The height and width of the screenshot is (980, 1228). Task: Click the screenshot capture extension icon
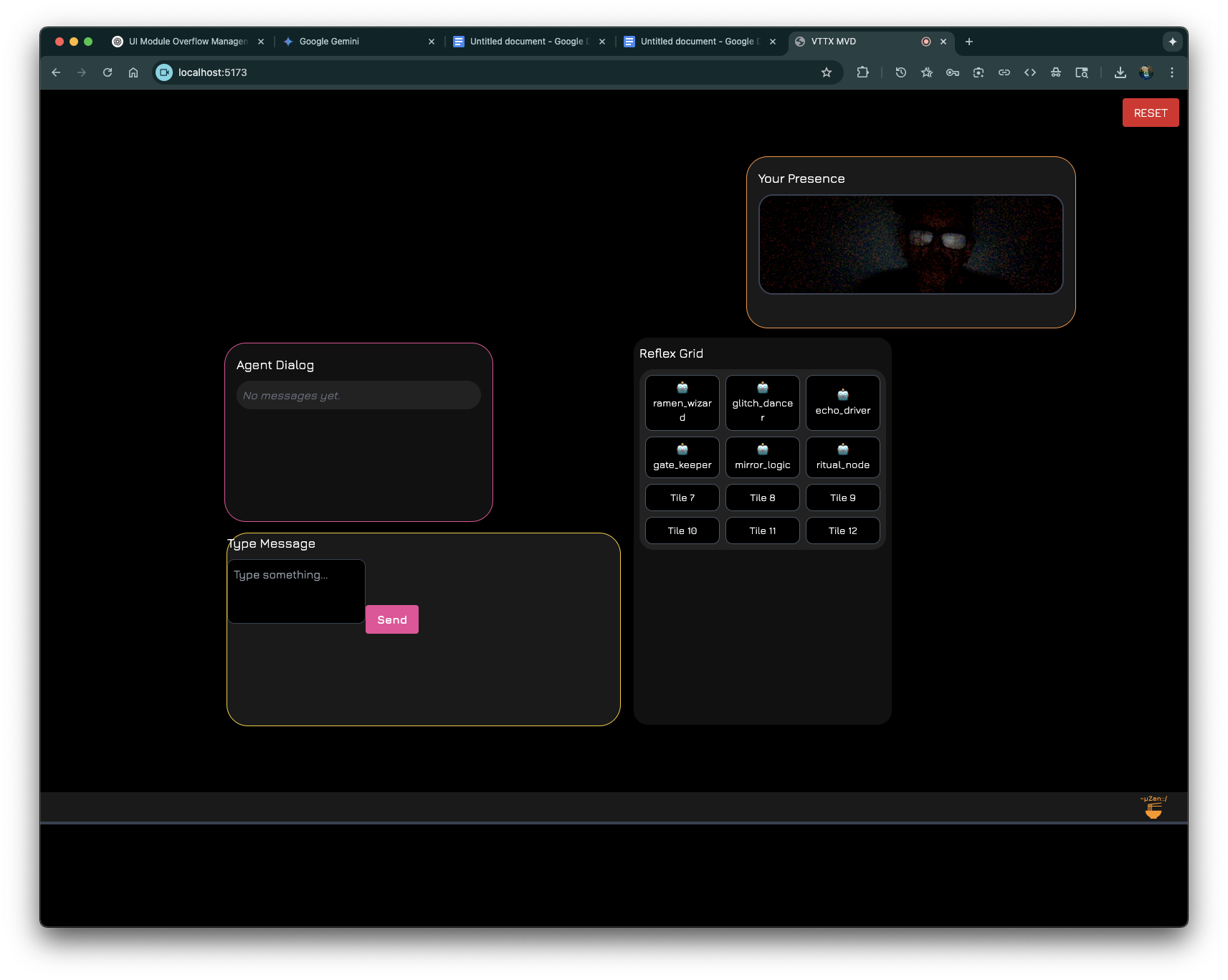point(979,72)
